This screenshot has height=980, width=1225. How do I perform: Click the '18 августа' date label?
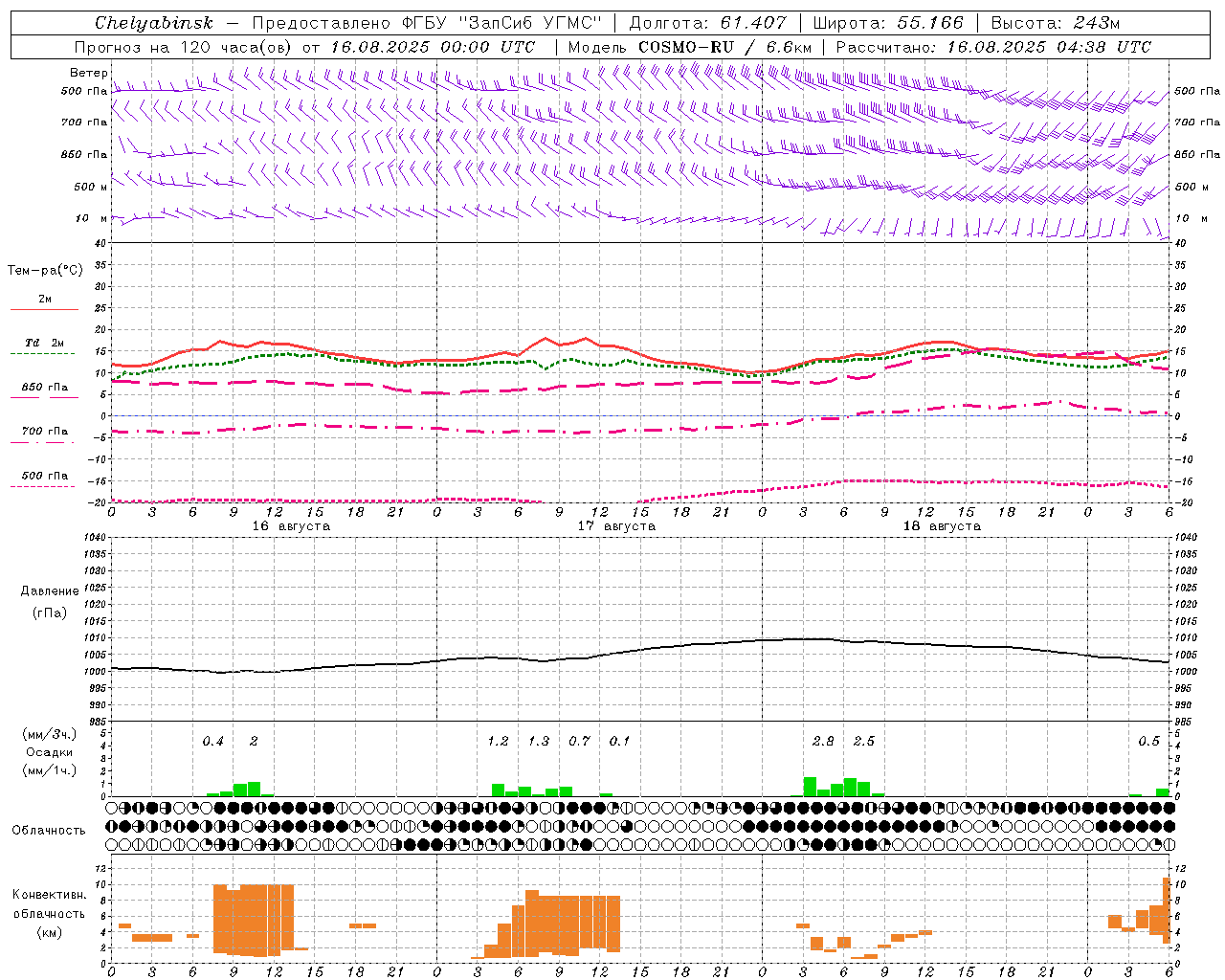[x=942, y=526]
